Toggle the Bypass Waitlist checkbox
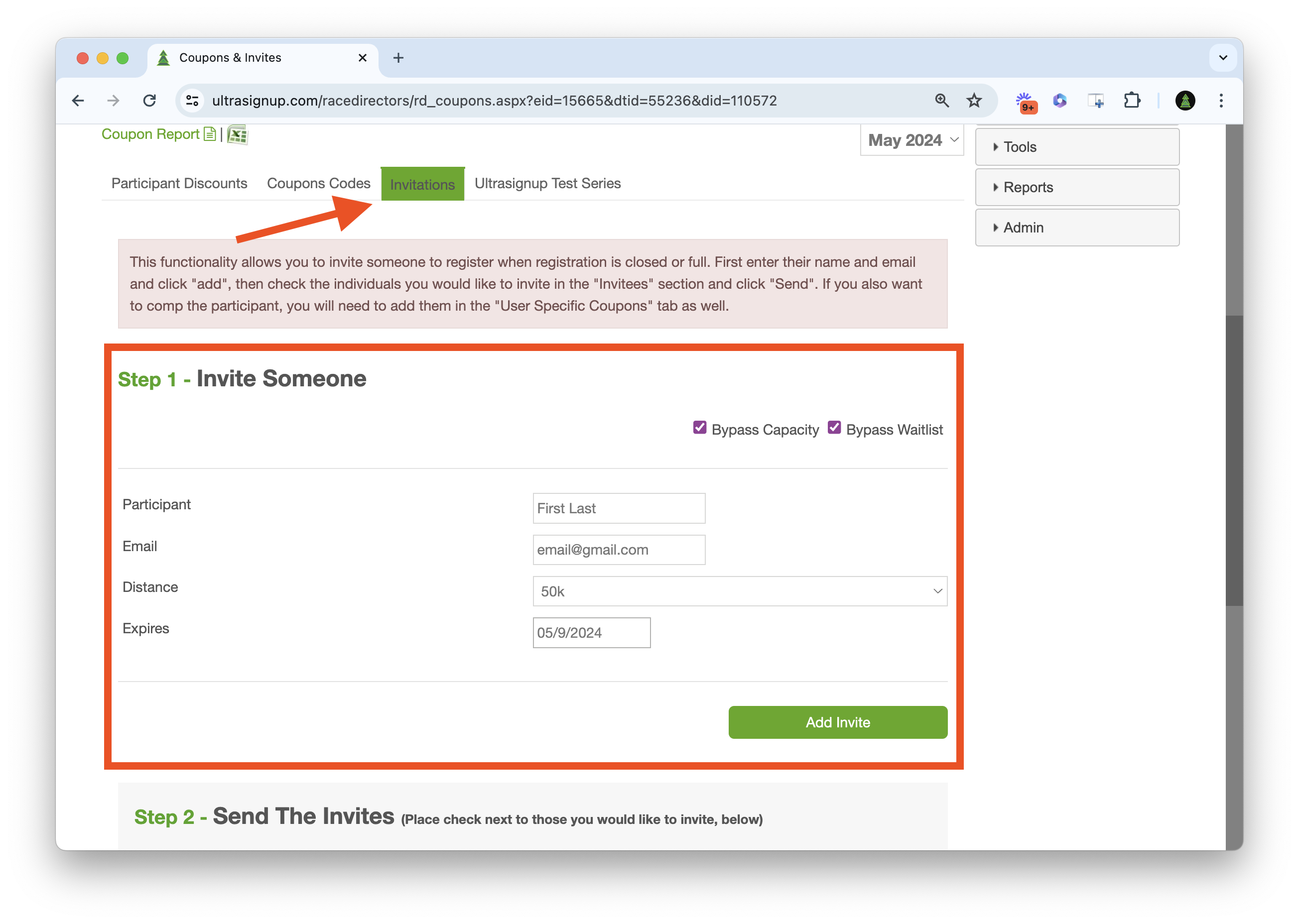Screen dimensions: 1299x924 (x=834, y=427)
